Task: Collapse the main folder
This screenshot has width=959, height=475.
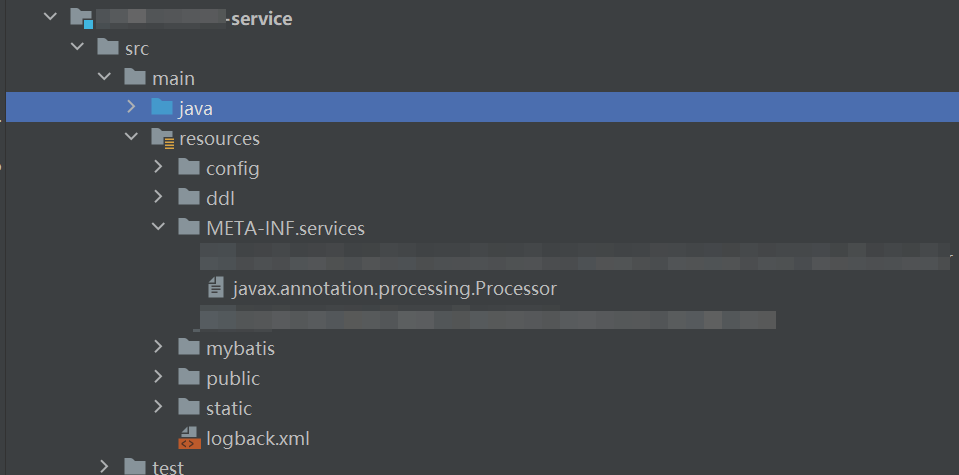Action: tap(104, 78)
